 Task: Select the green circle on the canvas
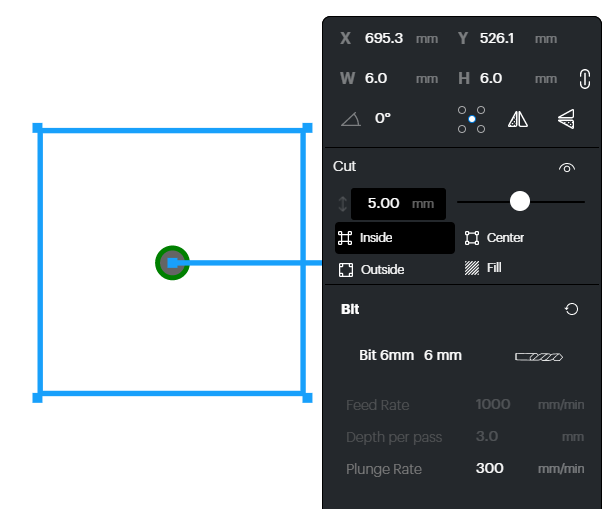pyautogui.click(x=172, y=263)
